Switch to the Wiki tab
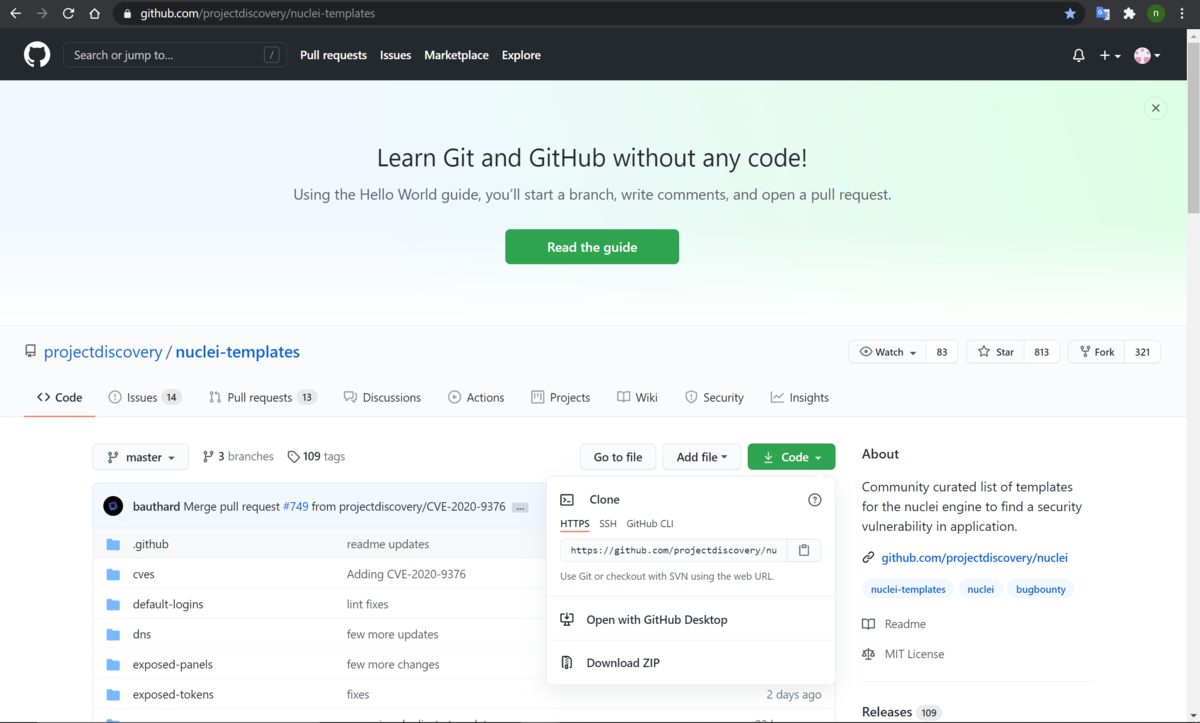The width and height of the screenshot is (1200, 723). (x=637, y=397)
